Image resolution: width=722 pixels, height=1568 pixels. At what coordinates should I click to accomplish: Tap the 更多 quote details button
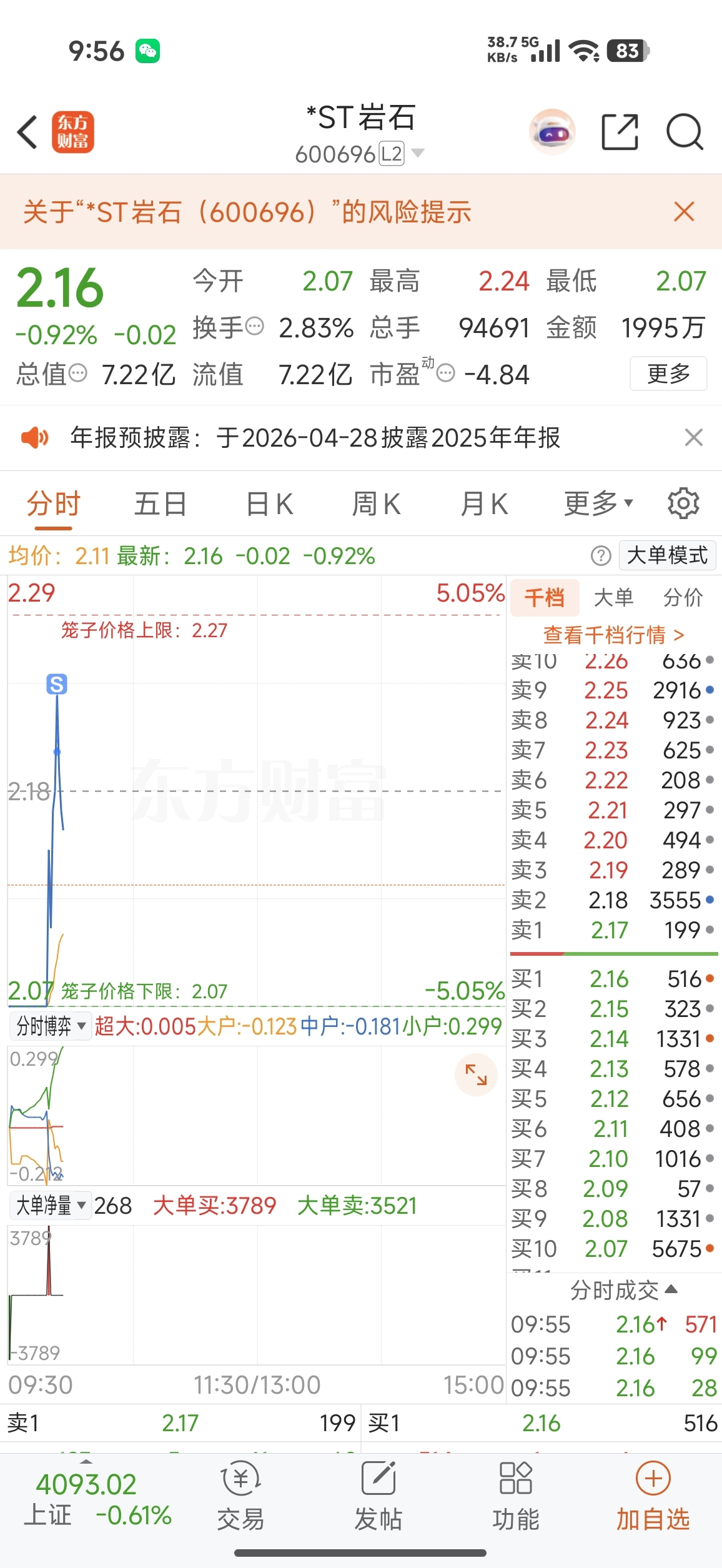pyautogui.click(x=668, y=374)
